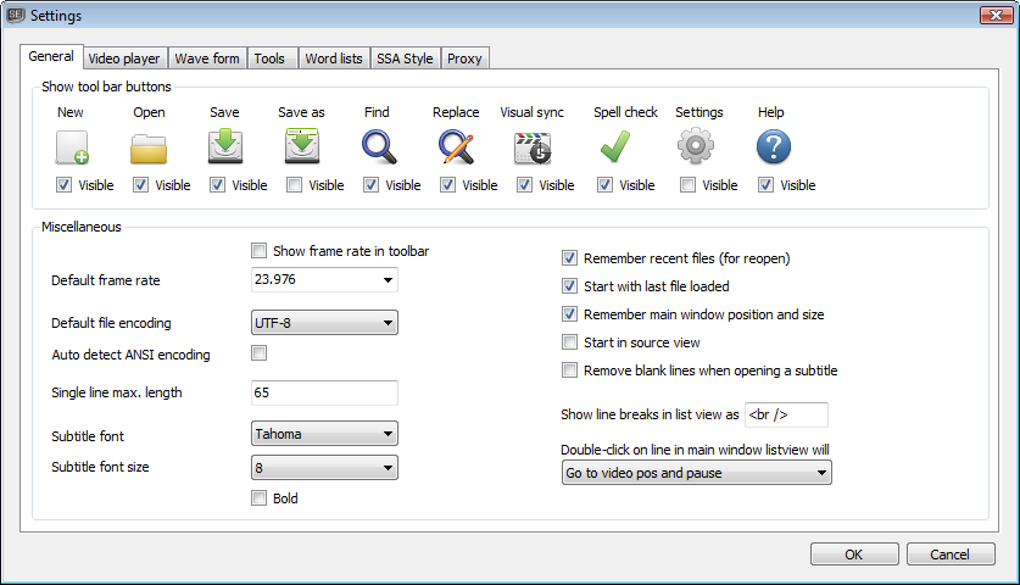Toggle Visible checkbox under New
The width and height of the screenshot is (1020, 585).
pos(63,185)
